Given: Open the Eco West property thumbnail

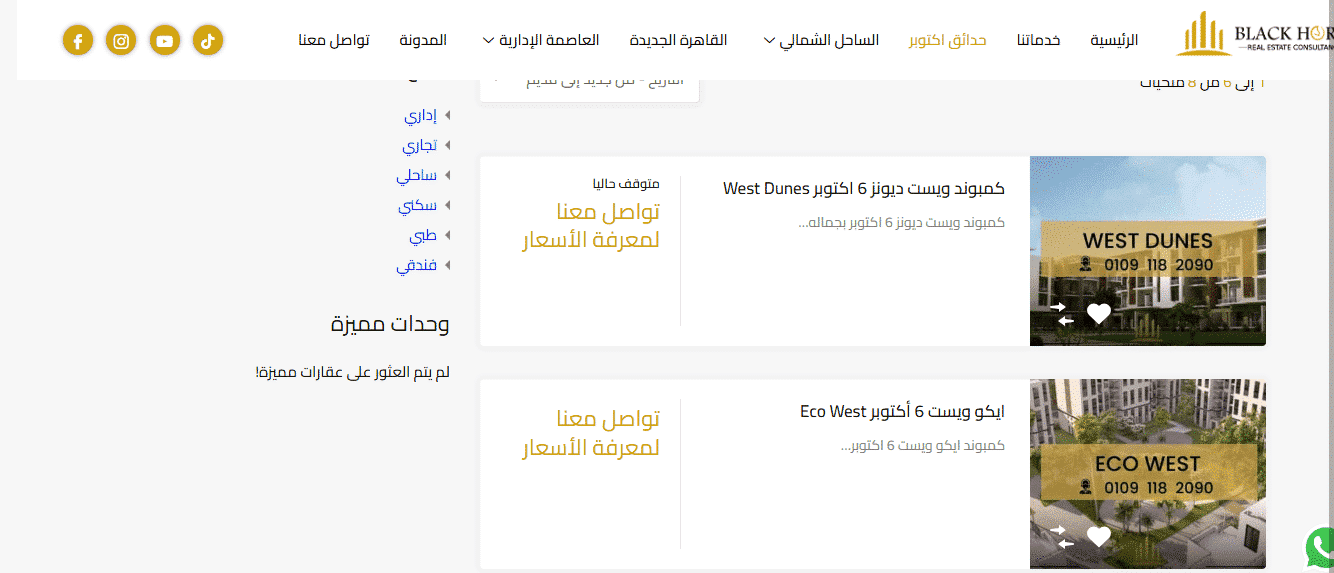Looking at the screenshot, I should coord(1148,474).
